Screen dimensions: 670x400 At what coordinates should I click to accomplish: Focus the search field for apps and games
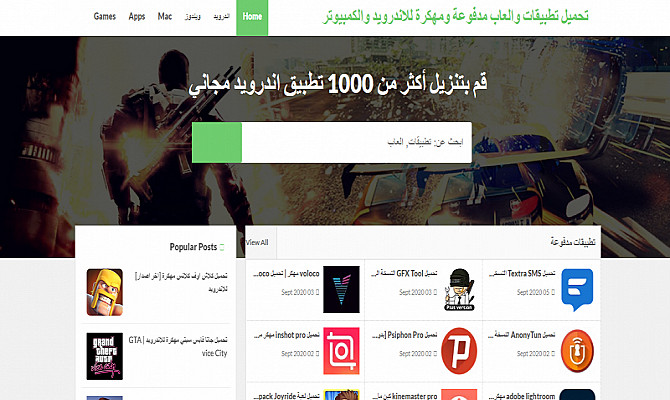(357, 142)
